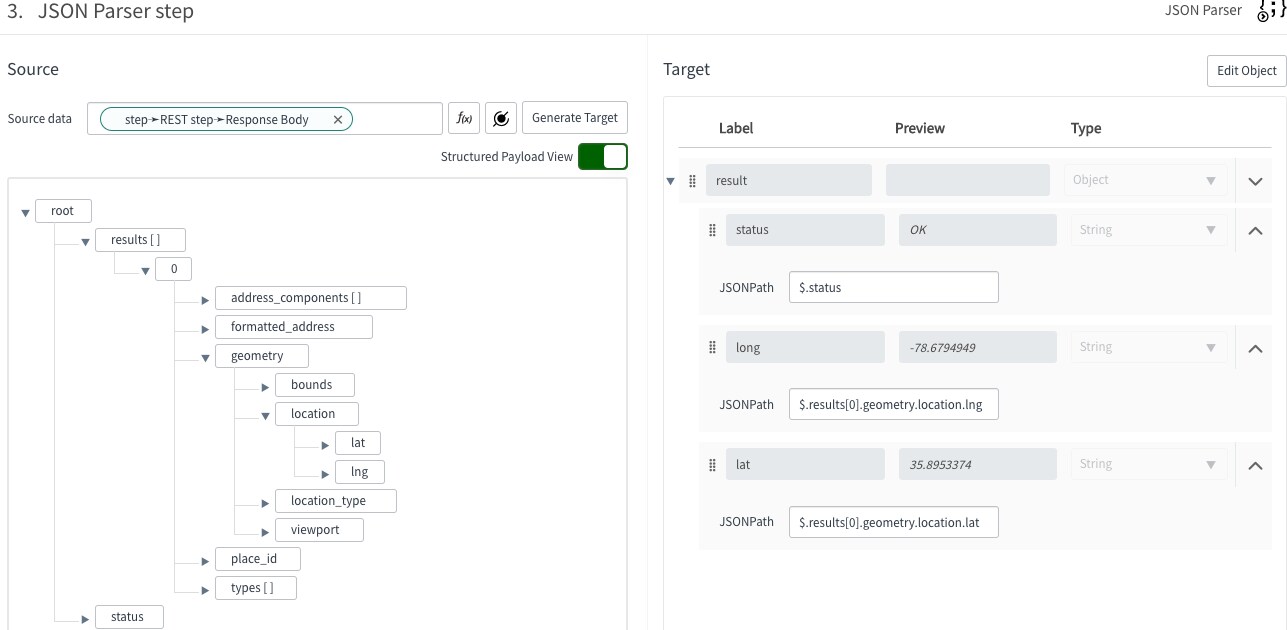This screenshot has height=630, width=1287.
Task: Toggle Structured Payload View switch
Action: [x=603, y=157]
